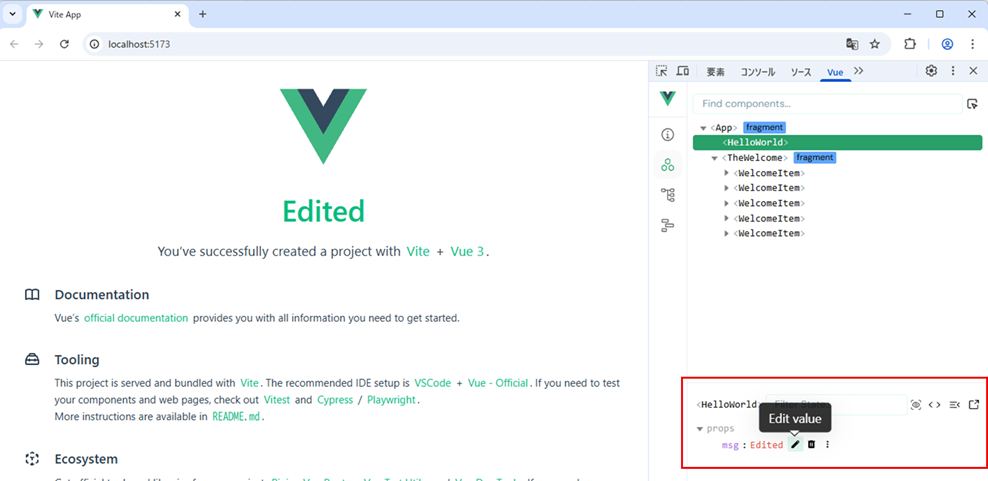Switch to the コンソール tab

click(x=757, y=72)
